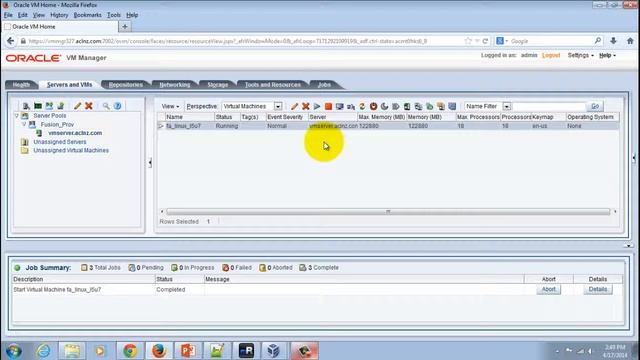Click the orange Stop icon in VM toolbar
The image size is (640, 360).
pos(328,107)
